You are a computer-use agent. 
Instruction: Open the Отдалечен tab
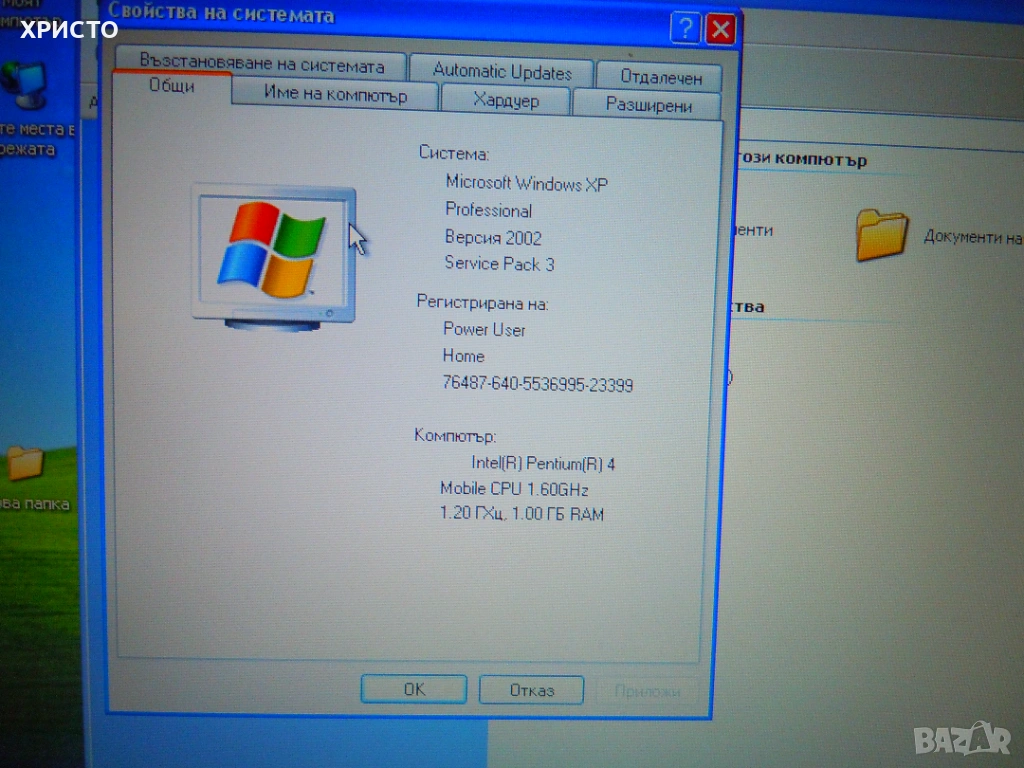660,77
